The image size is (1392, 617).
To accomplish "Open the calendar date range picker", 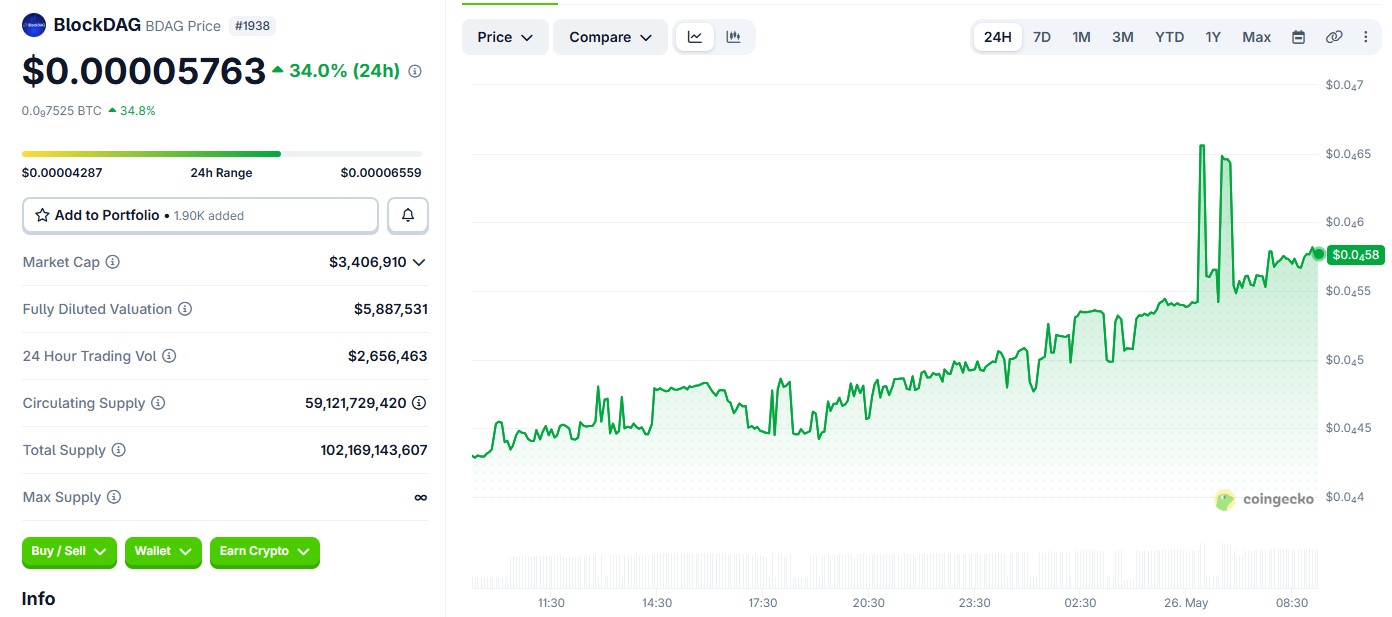I will pos(1298,37).
